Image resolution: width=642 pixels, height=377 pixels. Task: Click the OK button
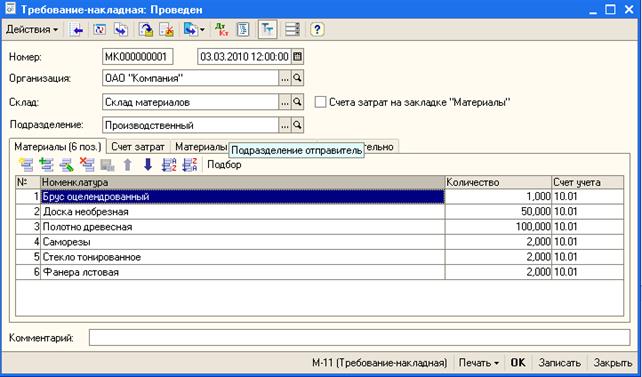[518, 363]
